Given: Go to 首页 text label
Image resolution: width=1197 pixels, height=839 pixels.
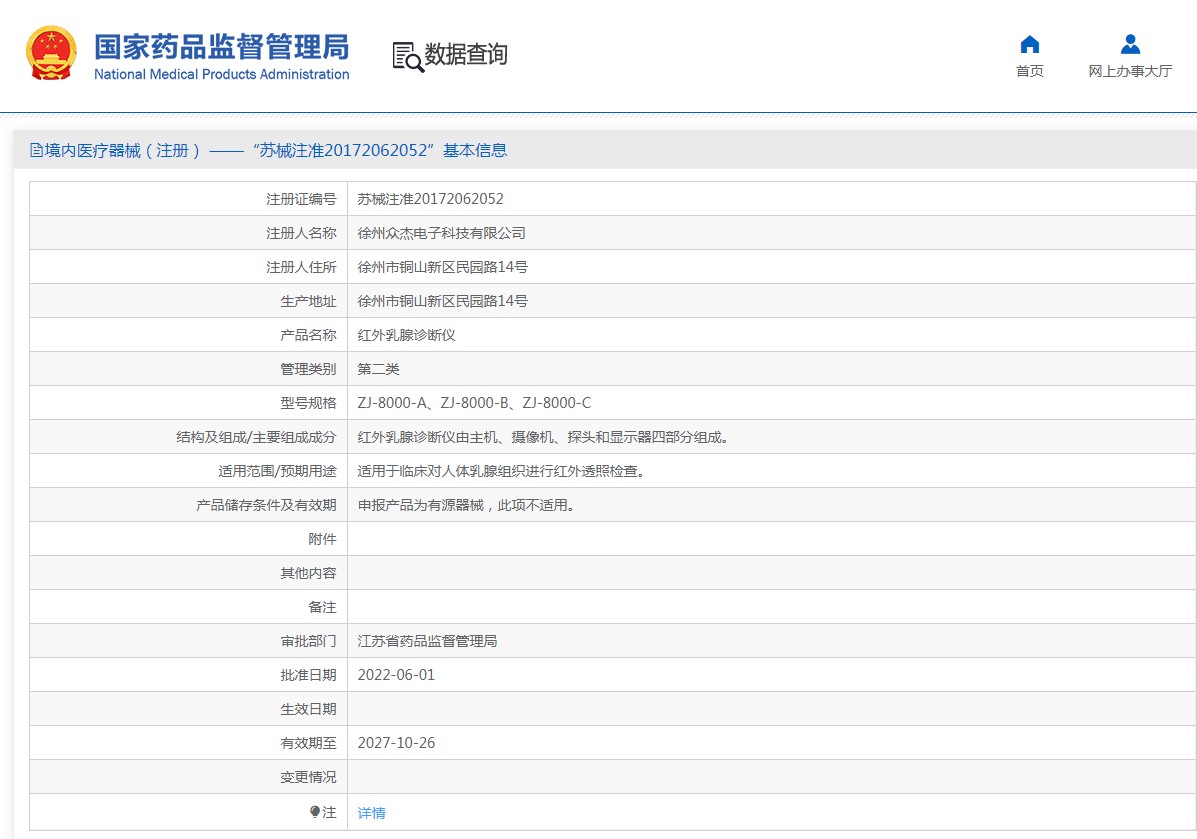Looking at the screenshot, I should pyautogui.click(x=1029, y=71).
